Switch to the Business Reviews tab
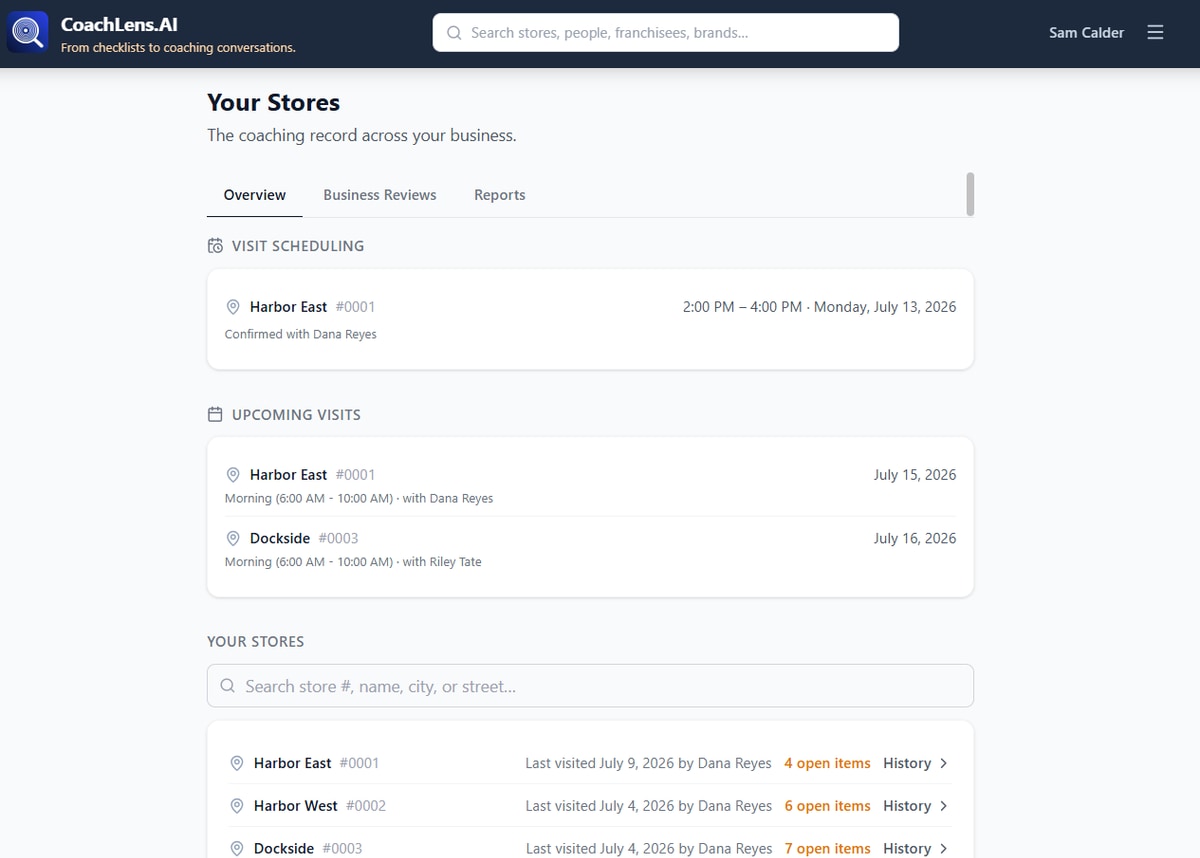Image resolution: width=1200 pixels, height=858 pixels. pyautogui.click(x=380, y=195)
